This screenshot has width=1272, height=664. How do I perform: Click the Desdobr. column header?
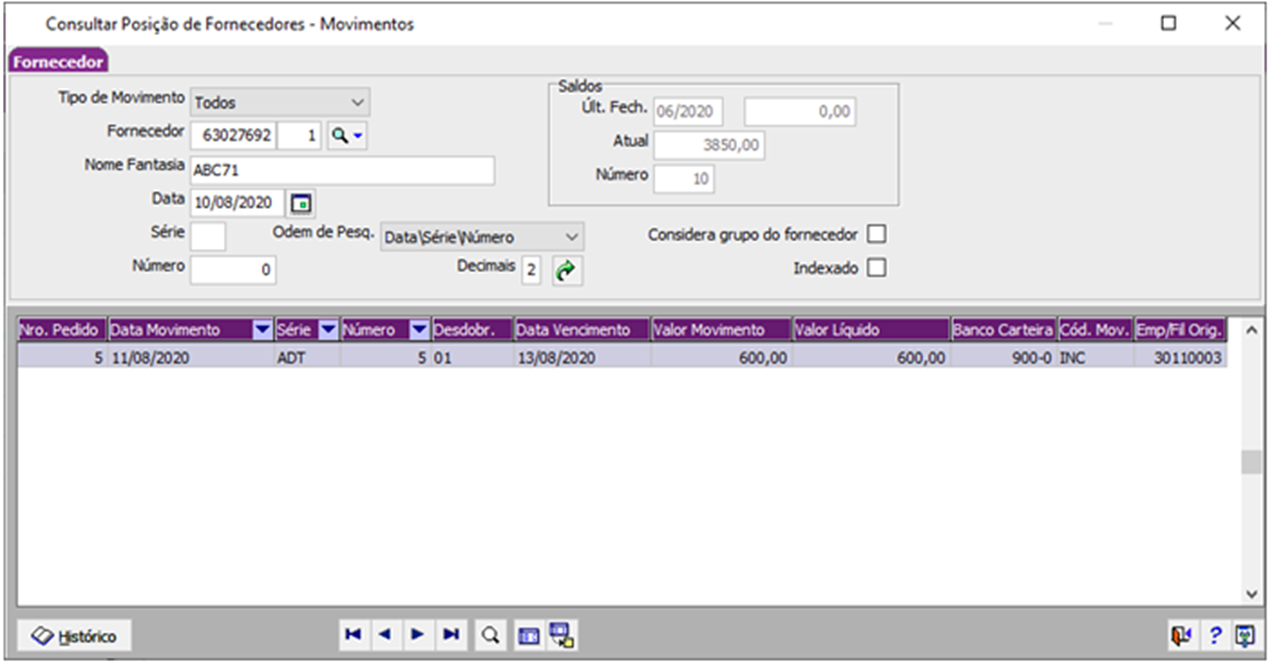472,330
